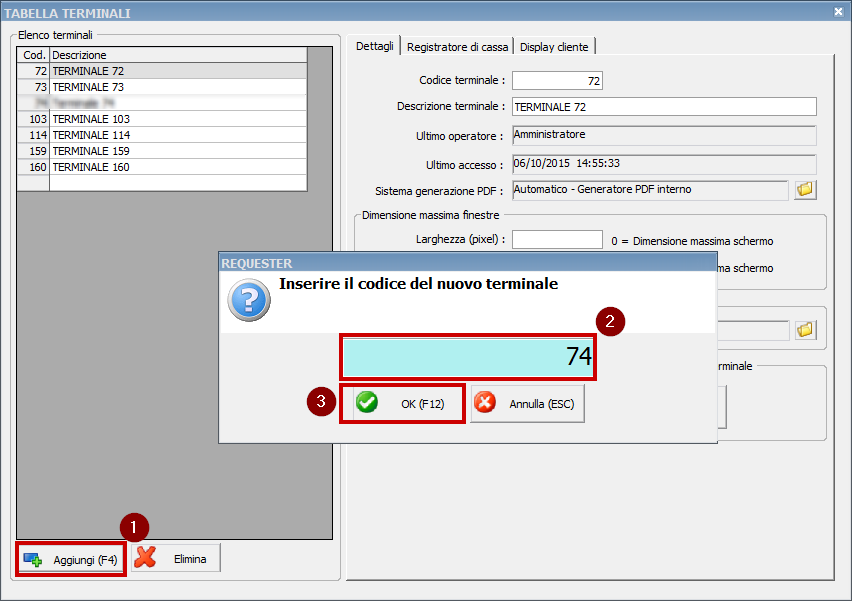This screenshot has height=601, width=852.
Task: Click the Aggiungi (F4) button
Action: click(x=71, y=559)
